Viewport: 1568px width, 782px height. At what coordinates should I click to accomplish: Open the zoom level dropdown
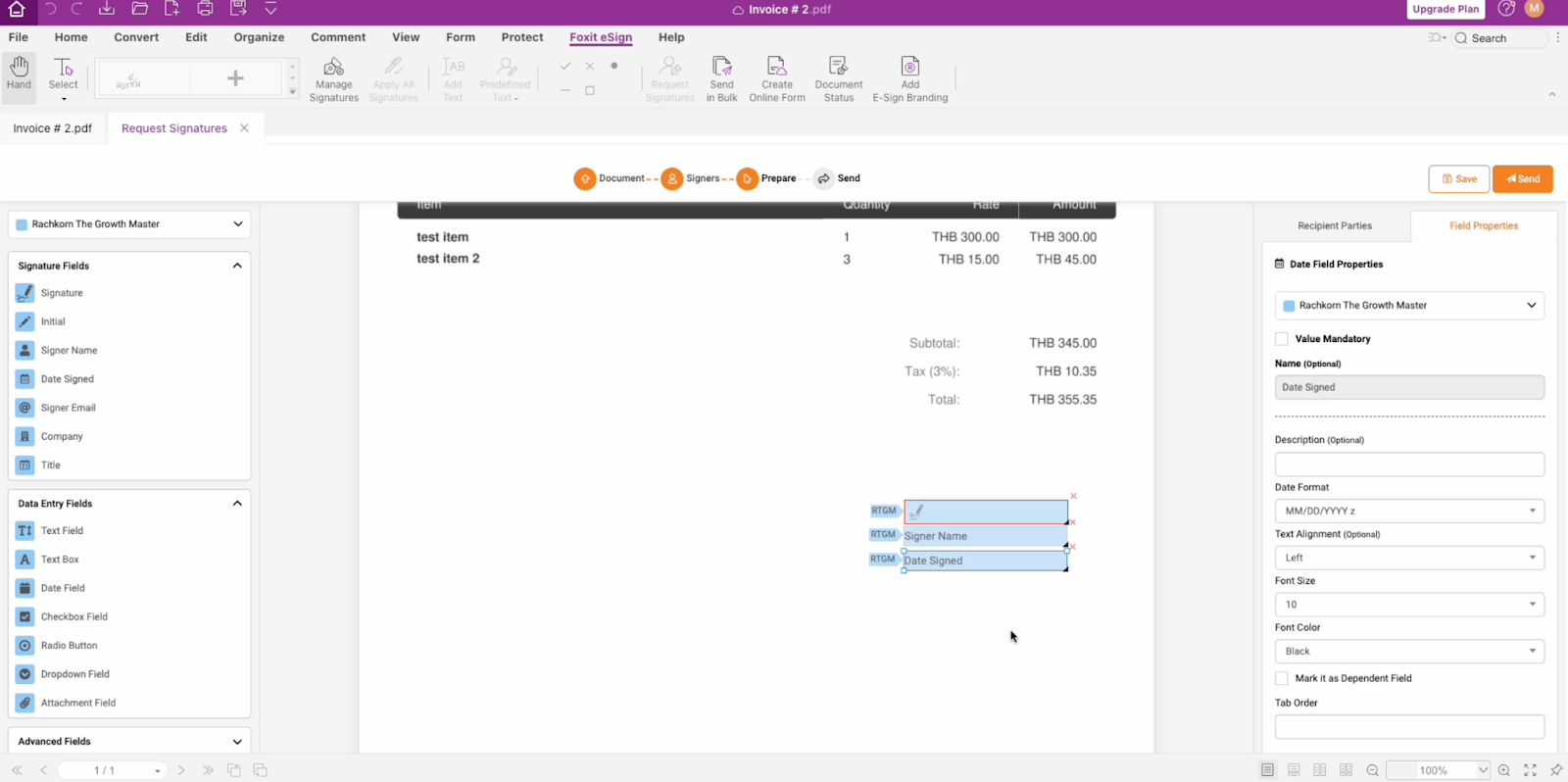point(1483,770)
